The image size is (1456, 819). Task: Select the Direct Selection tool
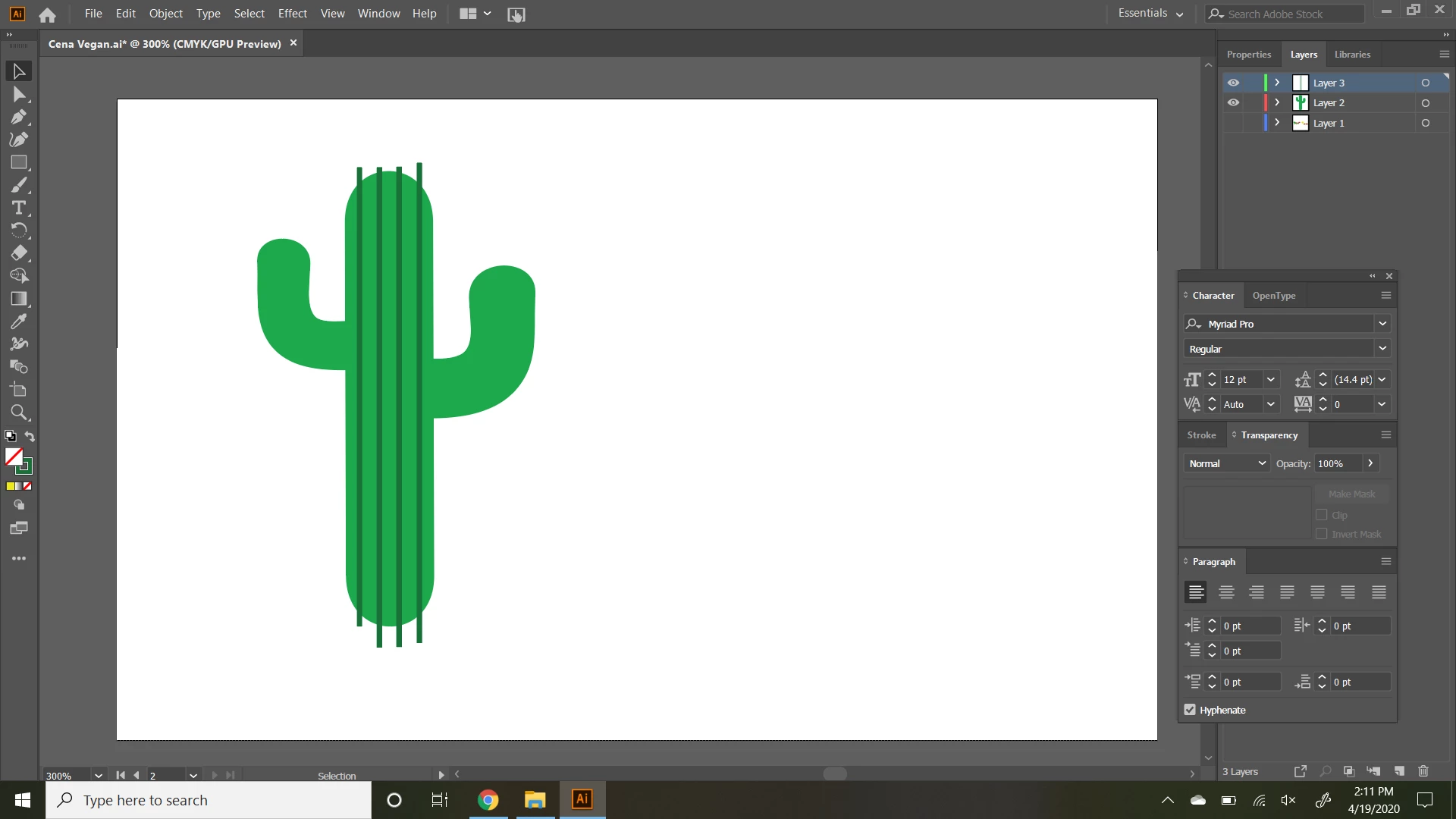click(19, 94)
